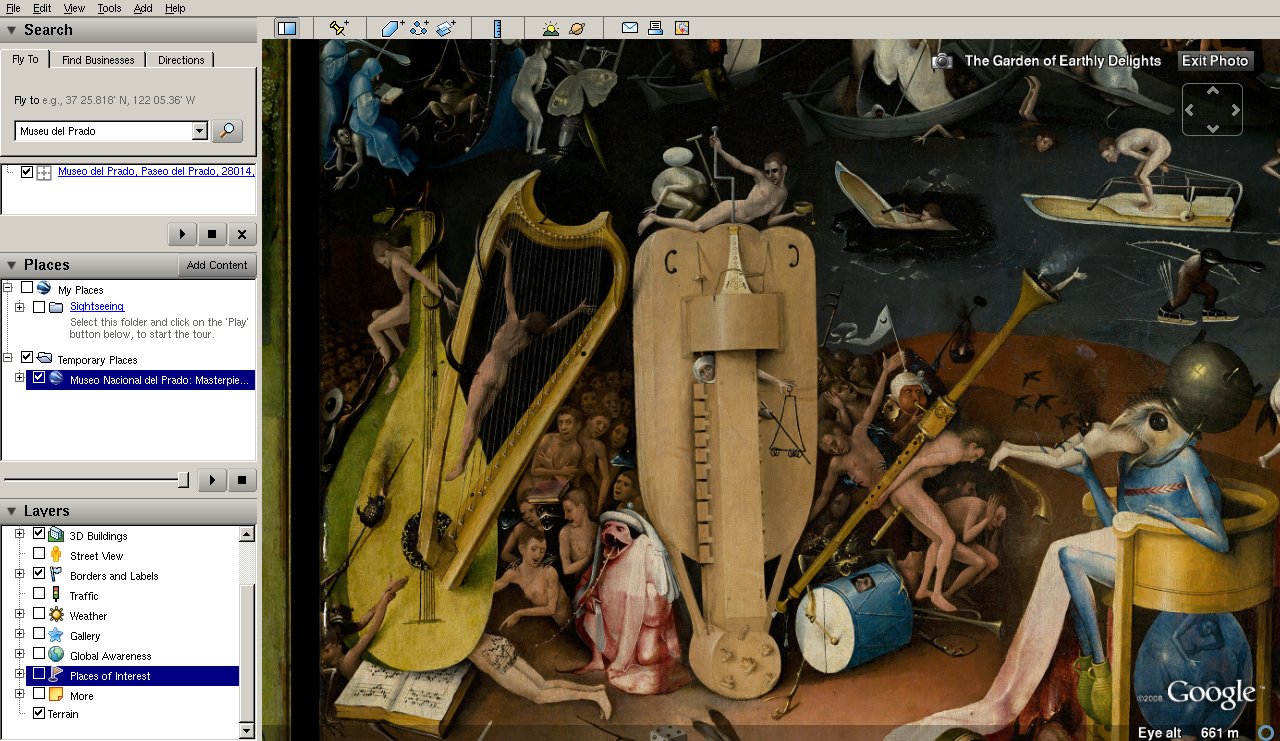Collapse the Search panel
Image resolution: width=1280 pixels, height=741 pixels.
pos(12,31)
